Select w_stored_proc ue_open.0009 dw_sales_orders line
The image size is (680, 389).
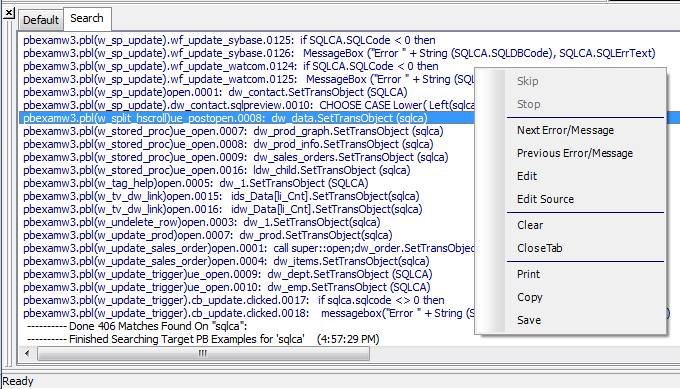pyautogui.click(x=235, y=157)
